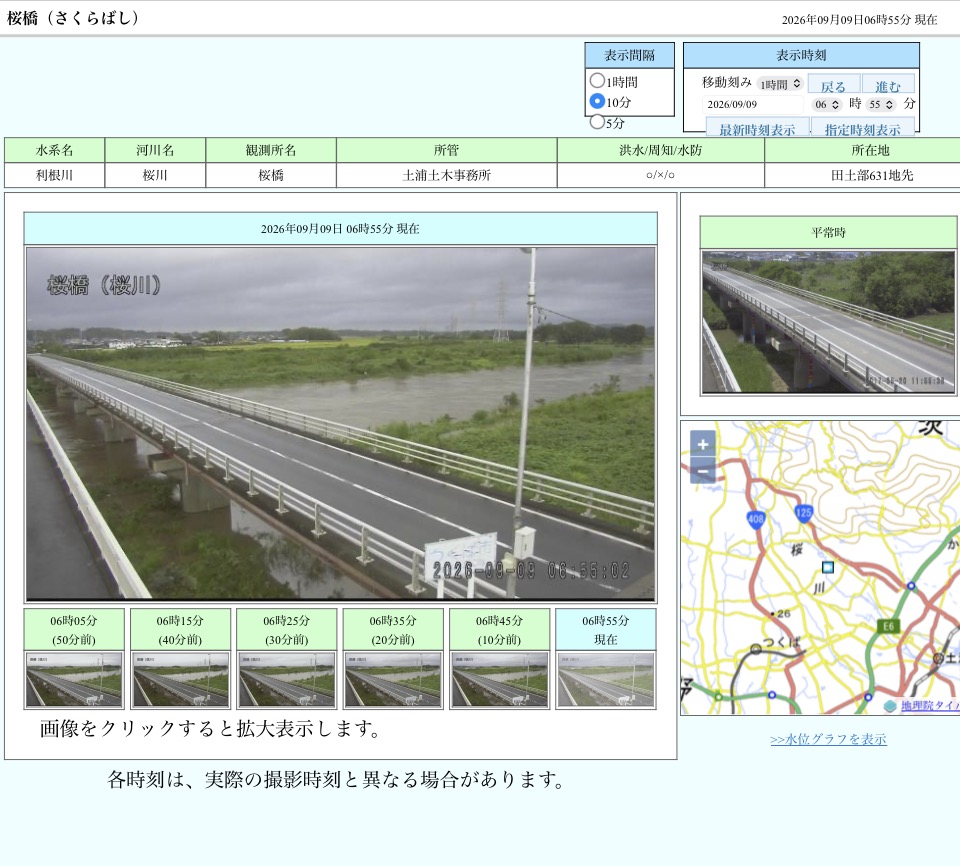Open the hour selector showing 06
This screenshot has height=866, width=960.
pyautogui.click(x=827, y=104)
